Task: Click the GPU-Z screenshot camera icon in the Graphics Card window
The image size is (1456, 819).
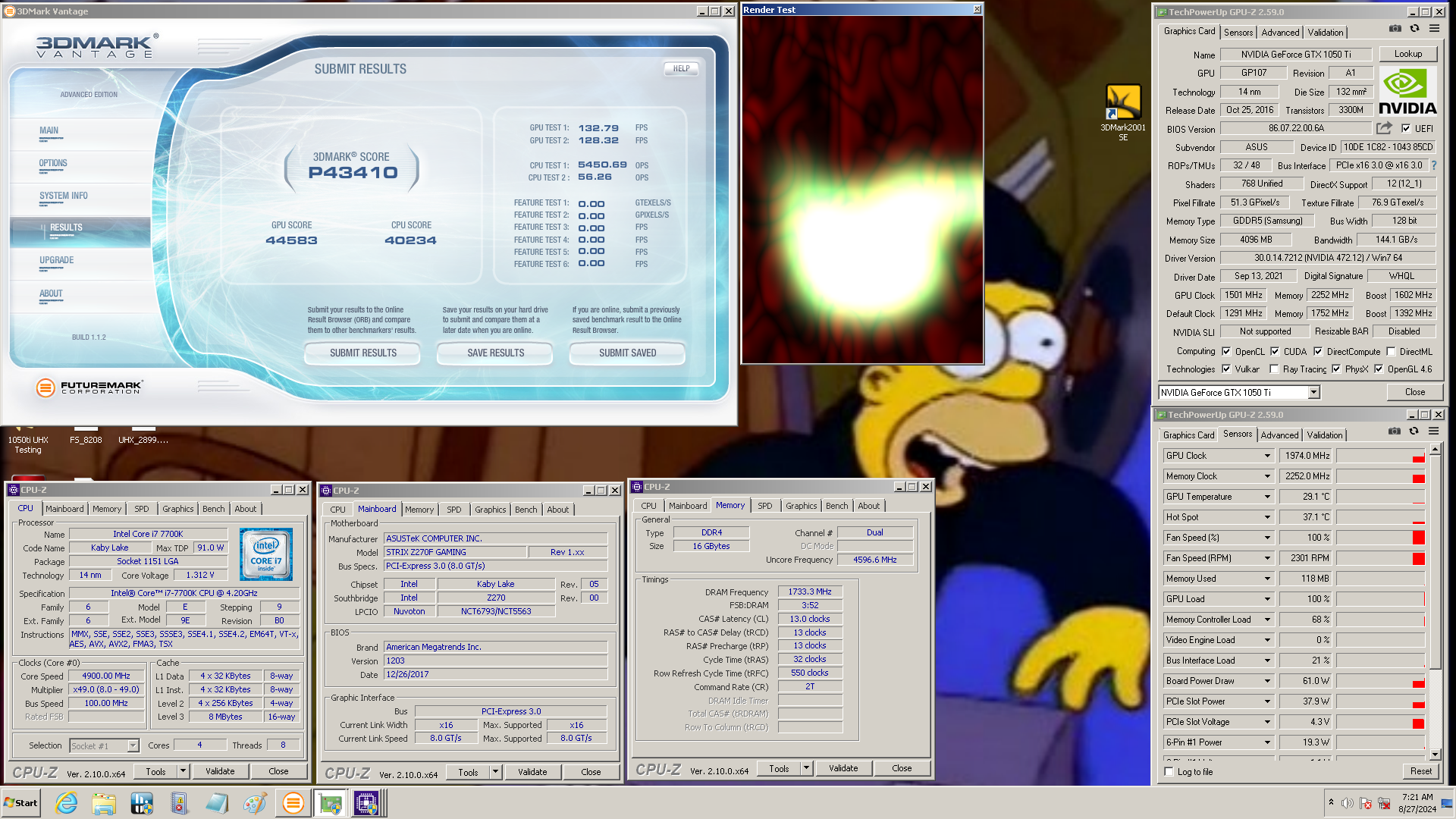Action: 1395,29
